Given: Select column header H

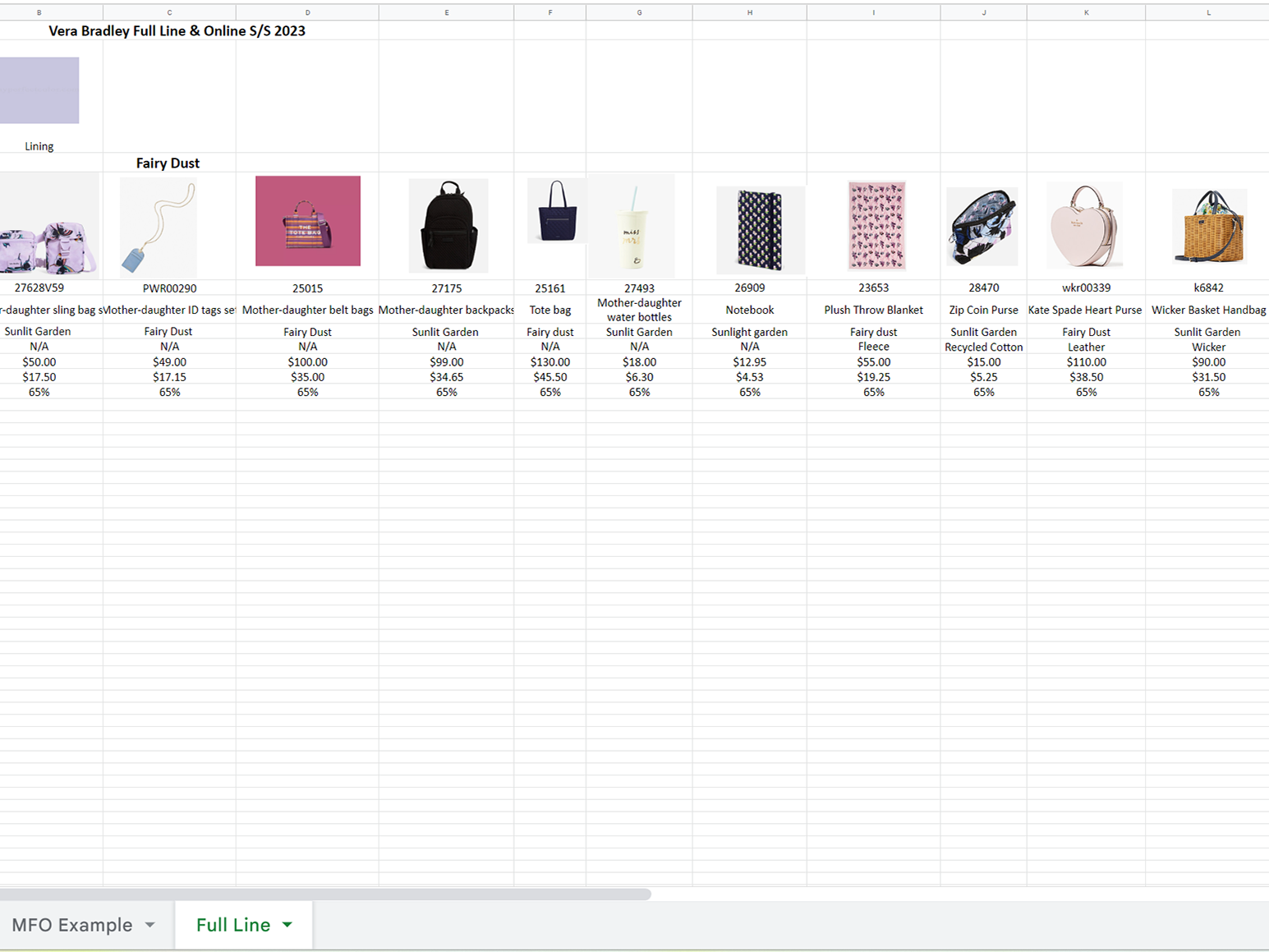Looking at the screenshot, I should (750, 12).
